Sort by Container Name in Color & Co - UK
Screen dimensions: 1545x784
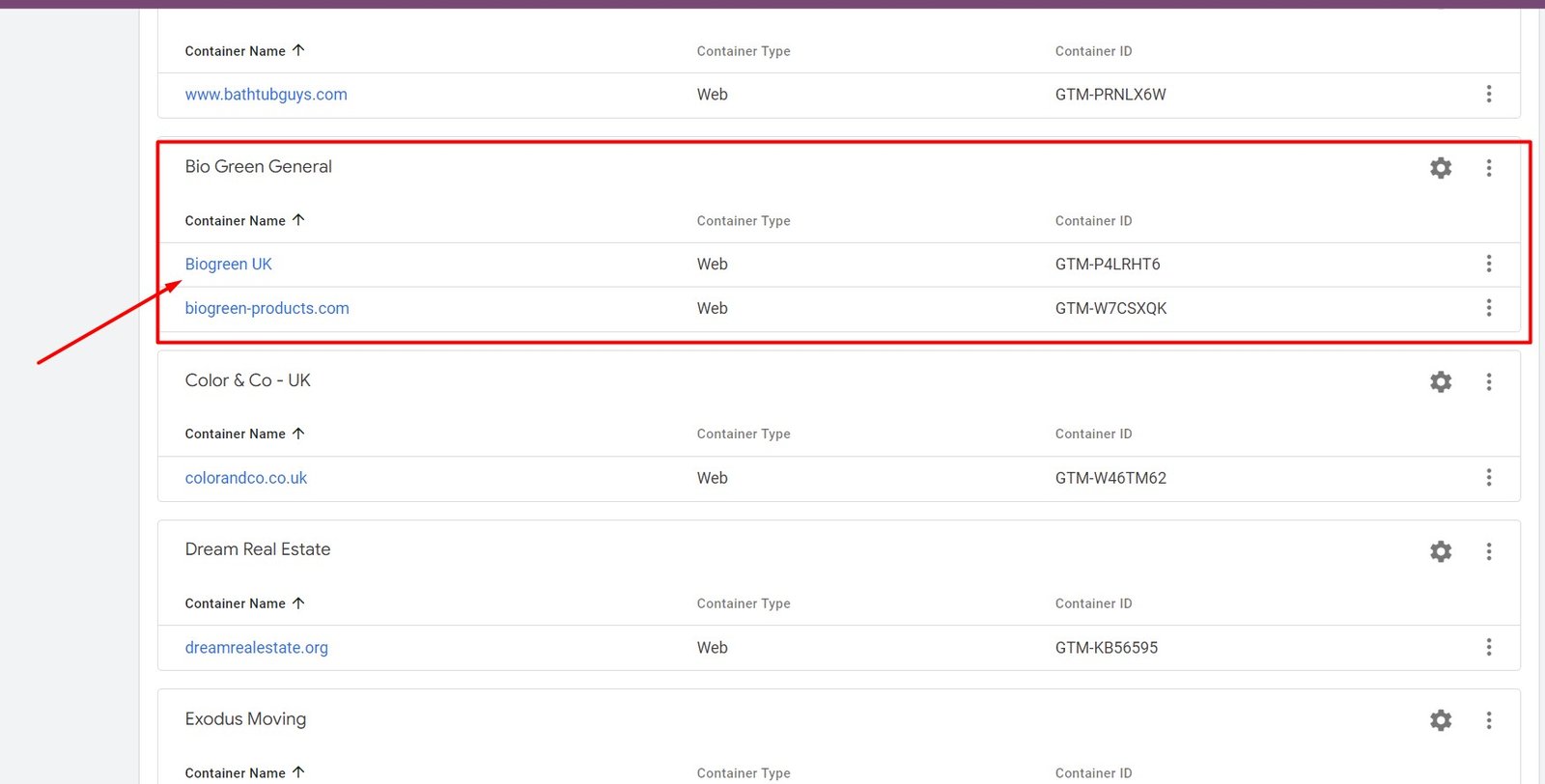click(x=244, y=434)
